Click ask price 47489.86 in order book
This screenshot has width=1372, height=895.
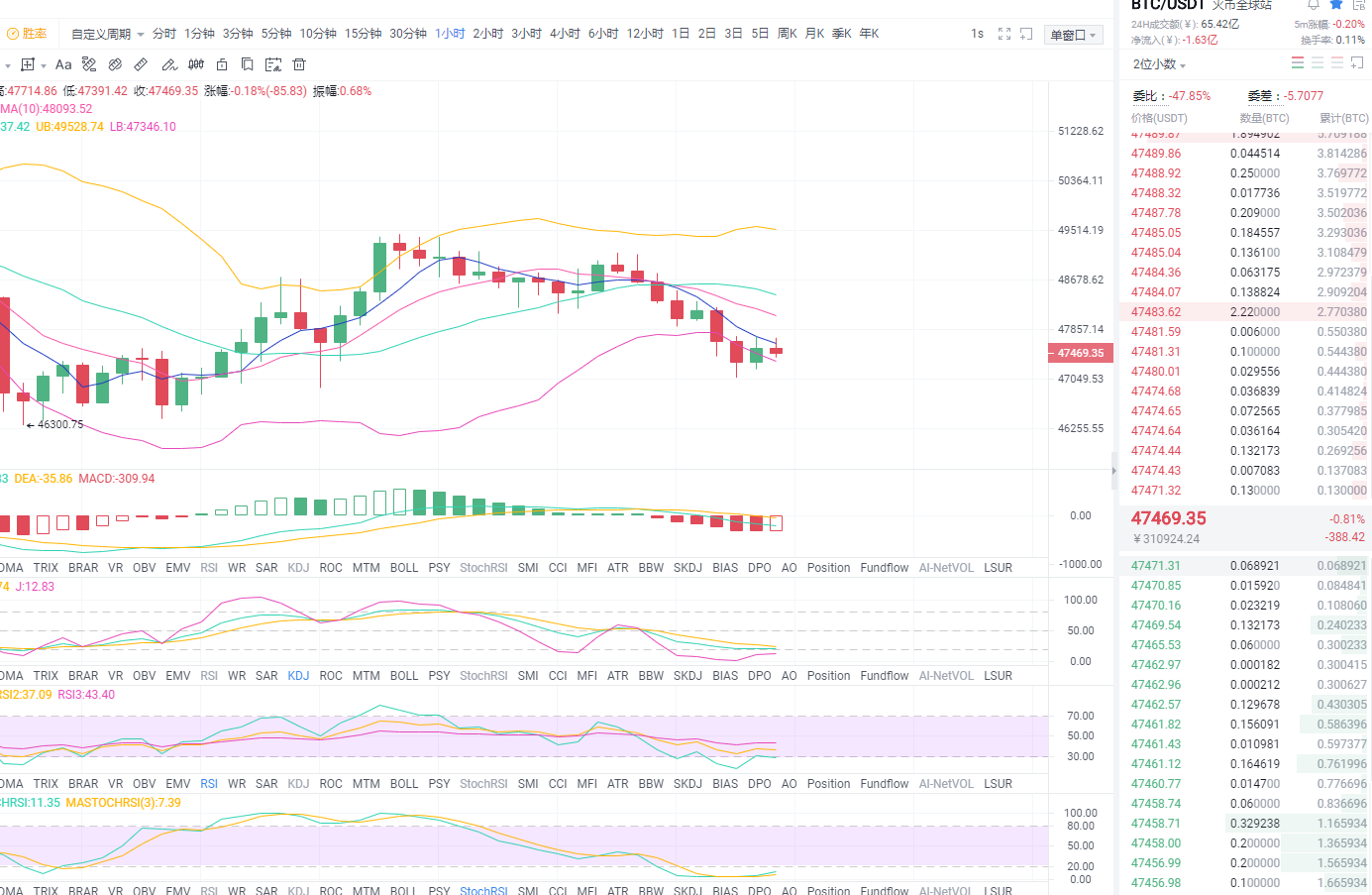pyautogui.click(x=1156, y=154)
